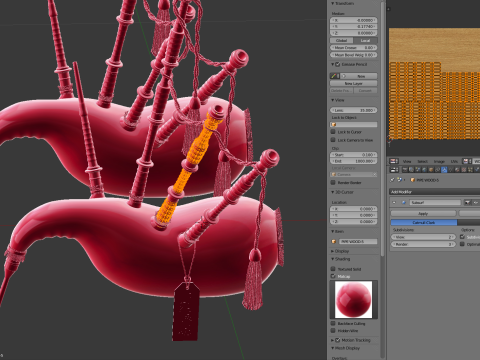Click the New Layer button

point(354,83)
